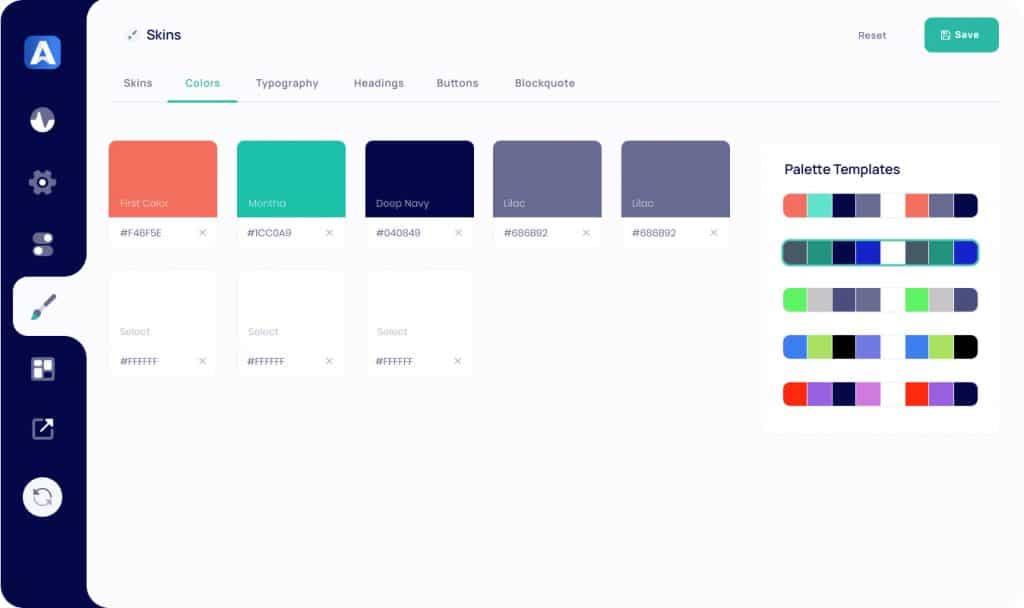
Task: Click the external link sidebar icon
Action: (x=42, y=429)
